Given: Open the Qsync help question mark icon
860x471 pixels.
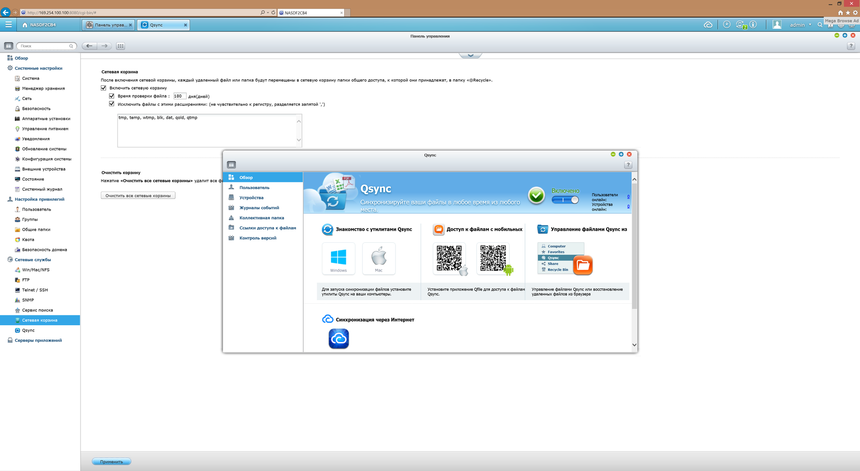Looking at the screenshot, I should [628, 165].
